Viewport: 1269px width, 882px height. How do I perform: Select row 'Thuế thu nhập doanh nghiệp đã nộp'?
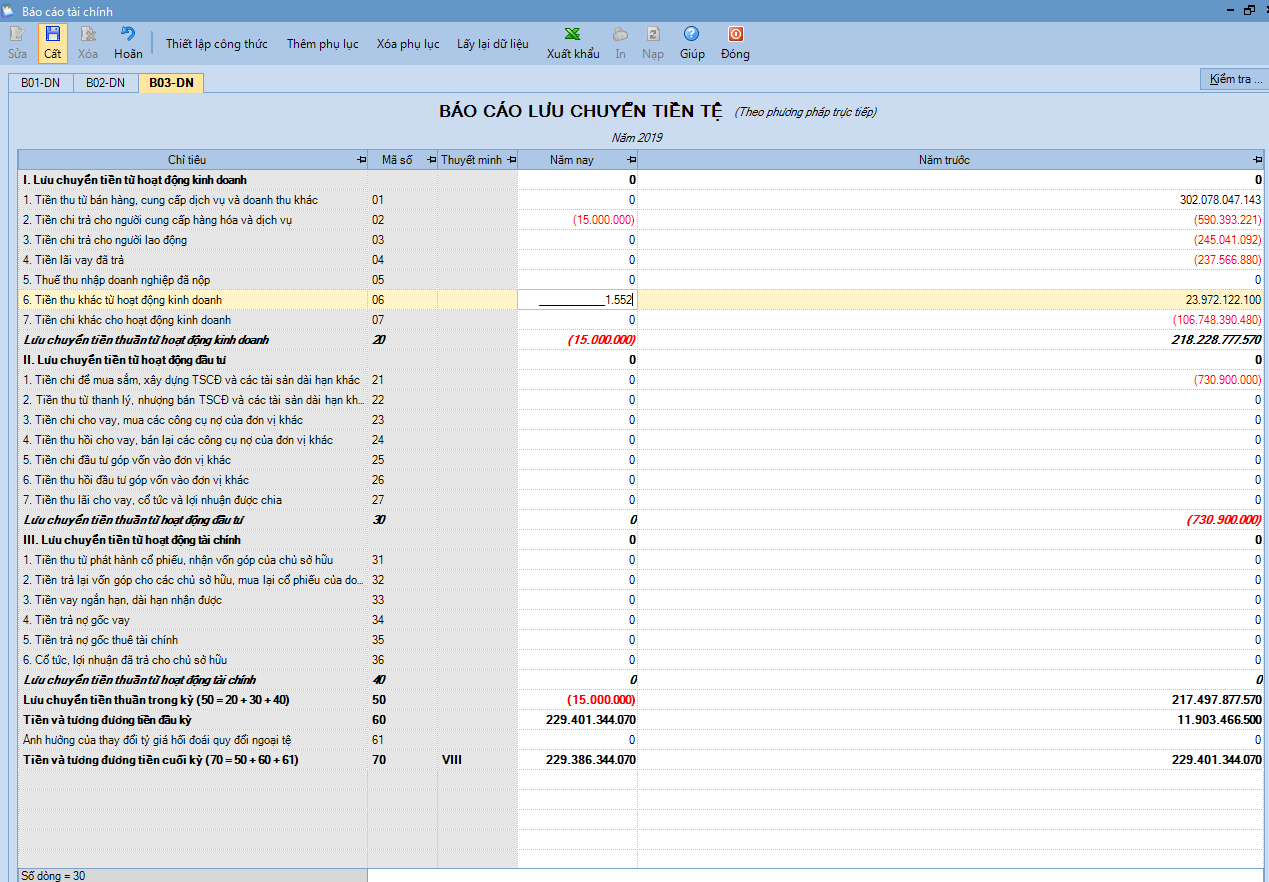coord(640,280)
